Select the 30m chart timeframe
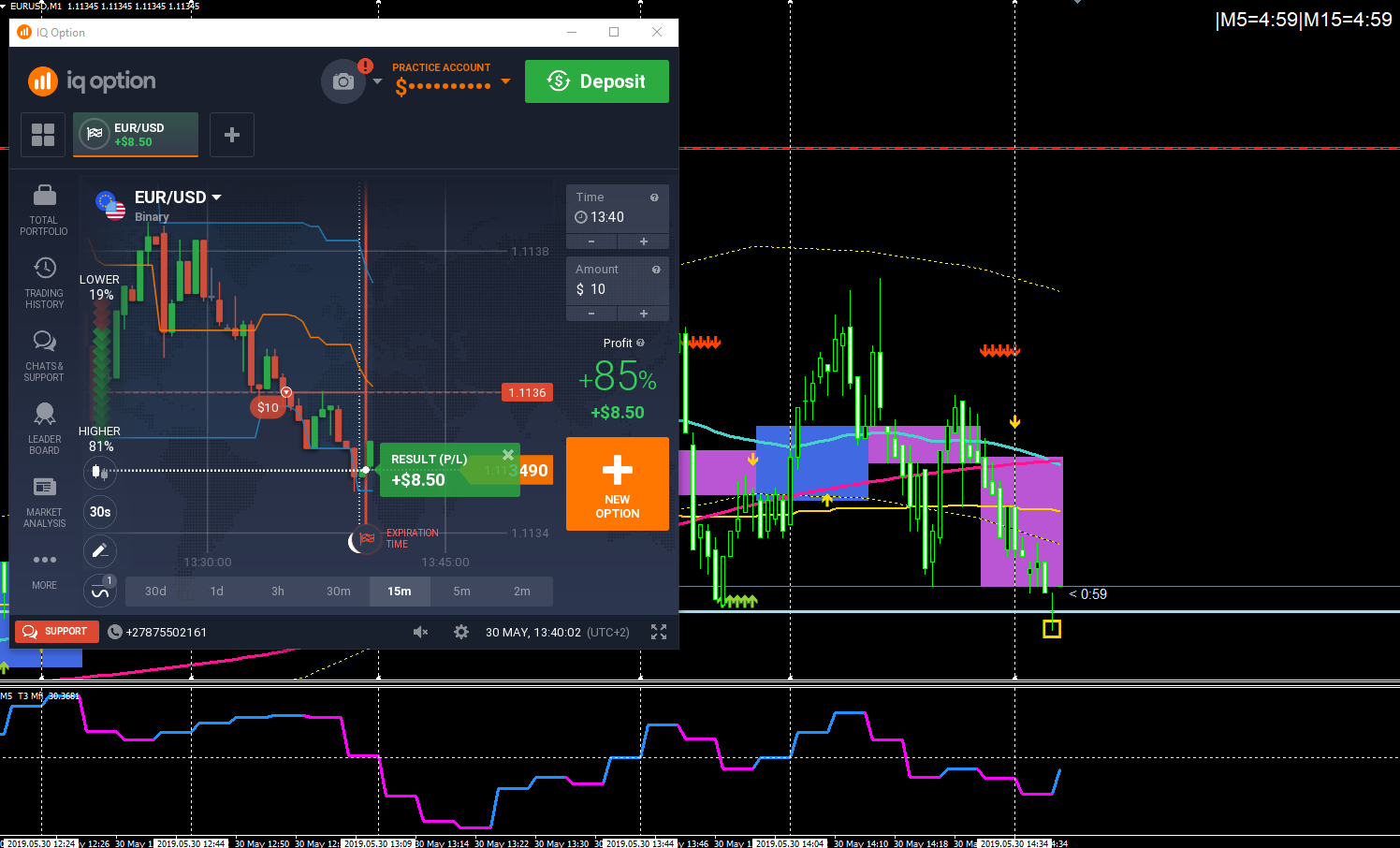 [x=339, y=592]
